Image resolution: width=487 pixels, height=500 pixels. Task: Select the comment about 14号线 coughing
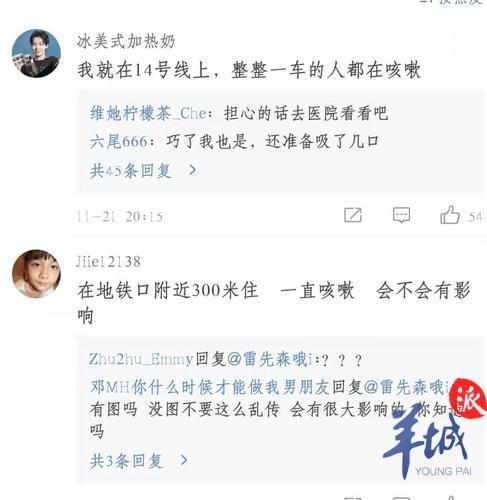249,71
